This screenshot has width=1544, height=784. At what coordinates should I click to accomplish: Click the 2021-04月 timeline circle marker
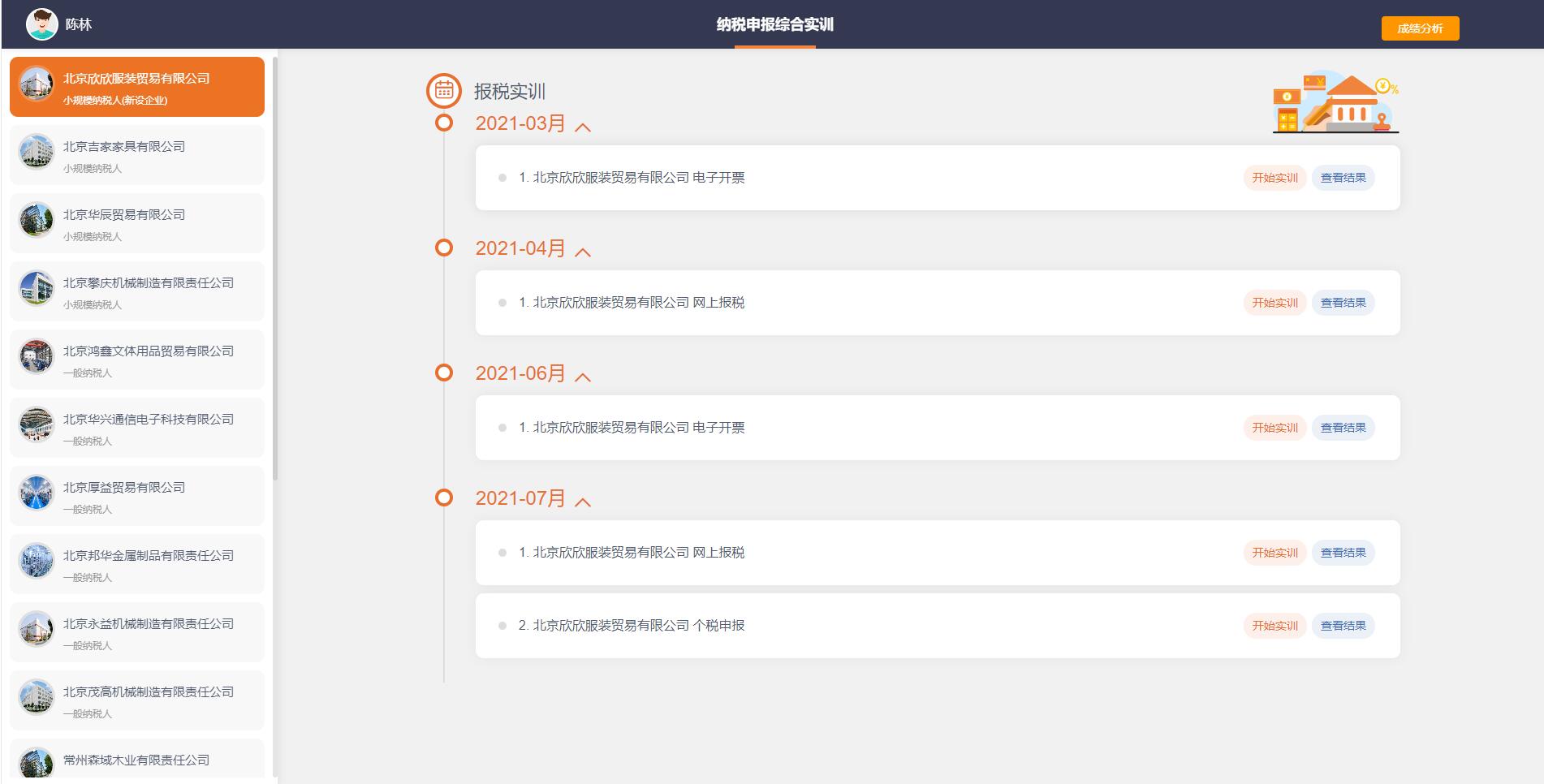coord(444,248)
